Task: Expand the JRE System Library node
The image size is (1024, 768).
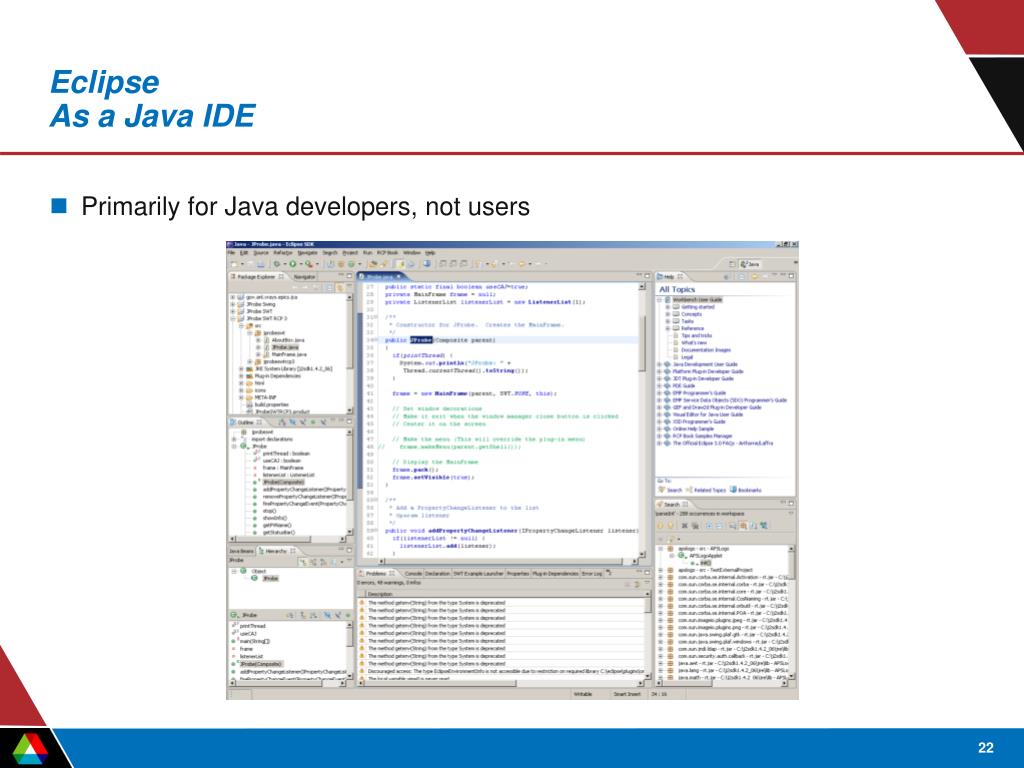Action: click(241, 368)
